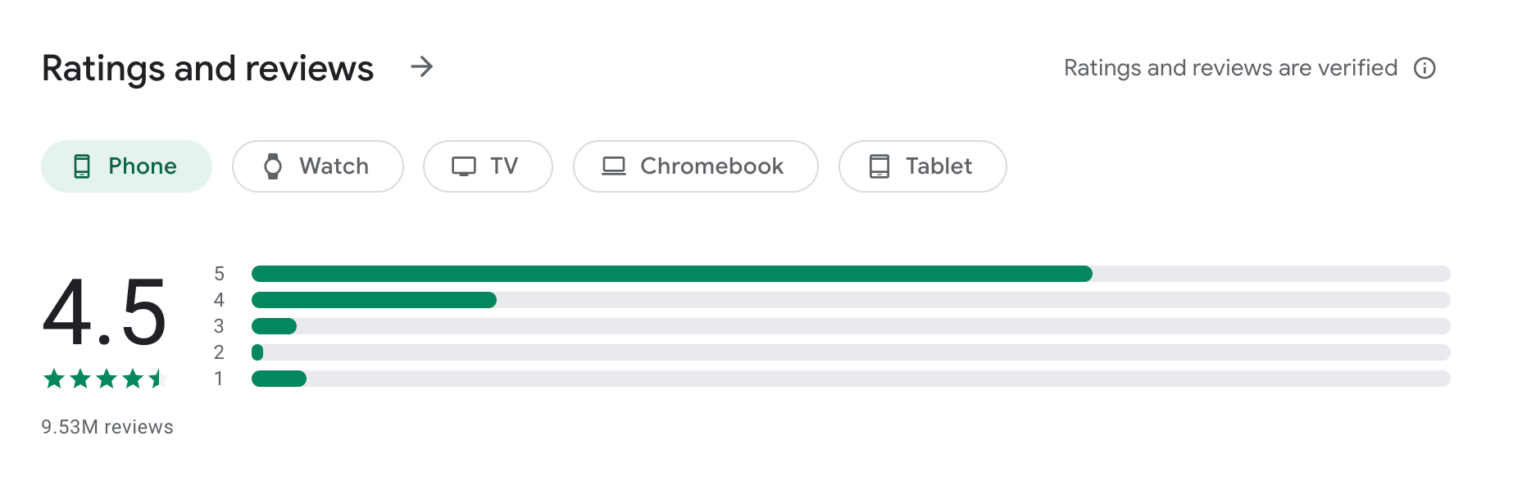Viewport: 1536px width, 495px height.
Task: Click the TV screen icon
Action: 464,167
